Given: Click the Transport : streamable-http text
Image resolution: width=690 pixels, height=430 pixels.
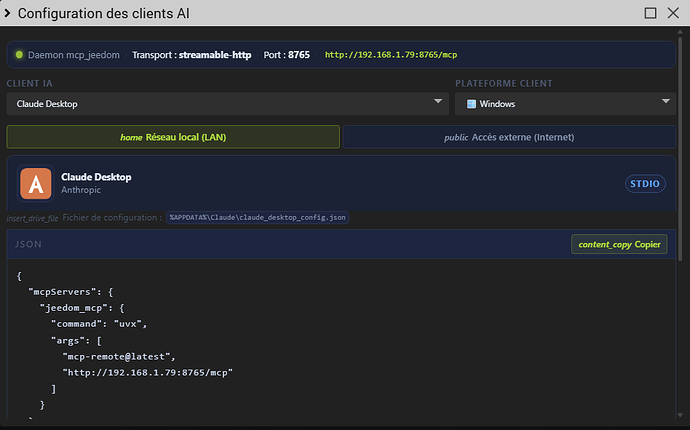Looking at the screenshot, I should [191, 55].
